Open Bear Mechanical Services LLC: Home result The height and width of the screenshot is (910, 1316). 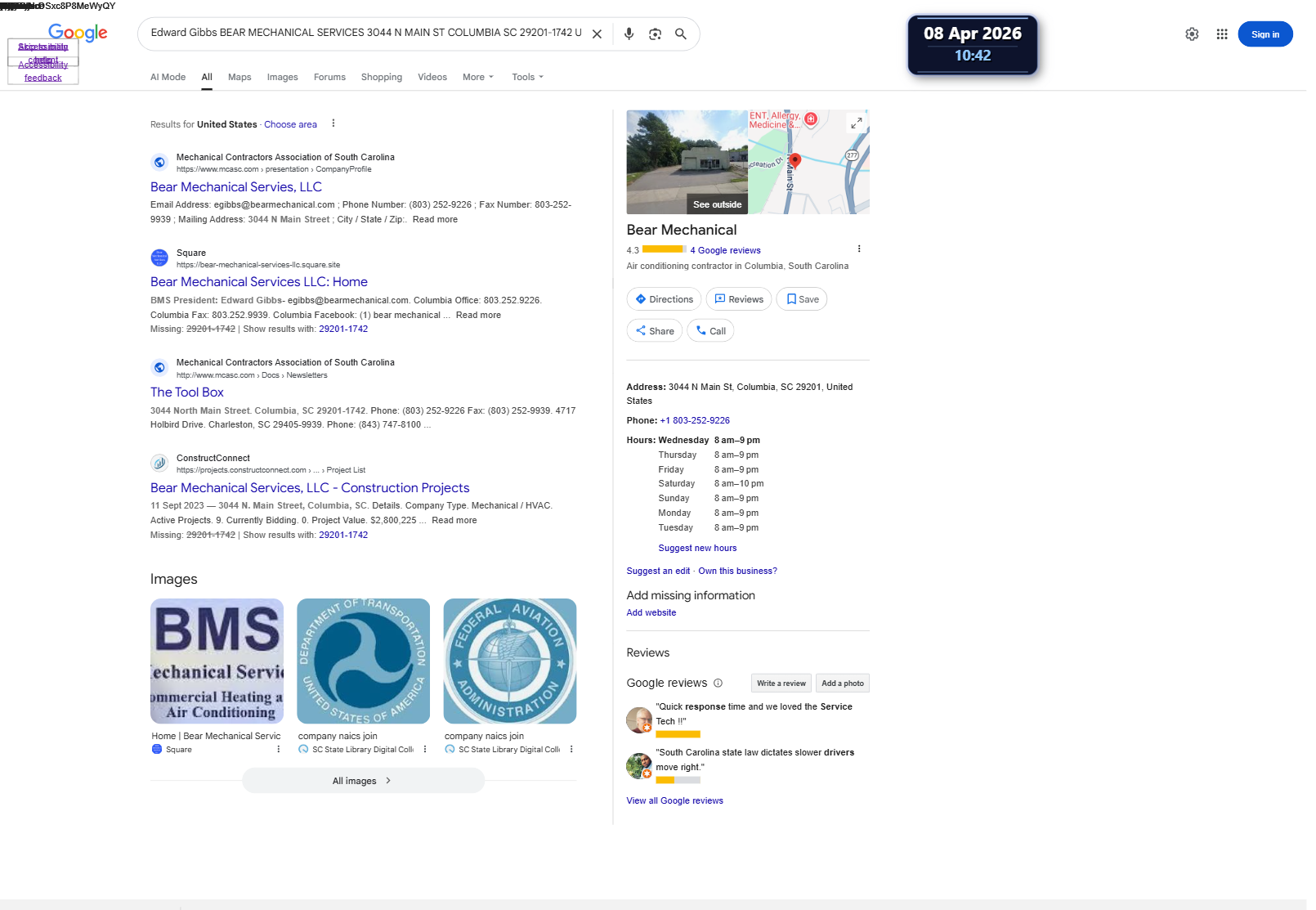tap(259, 282)
